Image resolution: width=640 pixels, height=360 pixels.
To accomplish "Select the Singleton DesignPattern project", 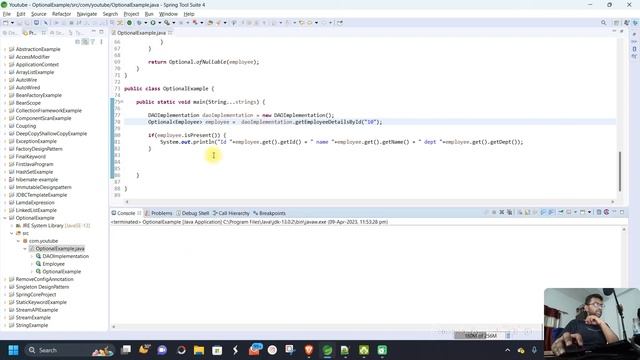I will pyautogui.click(x=42, y=287).
